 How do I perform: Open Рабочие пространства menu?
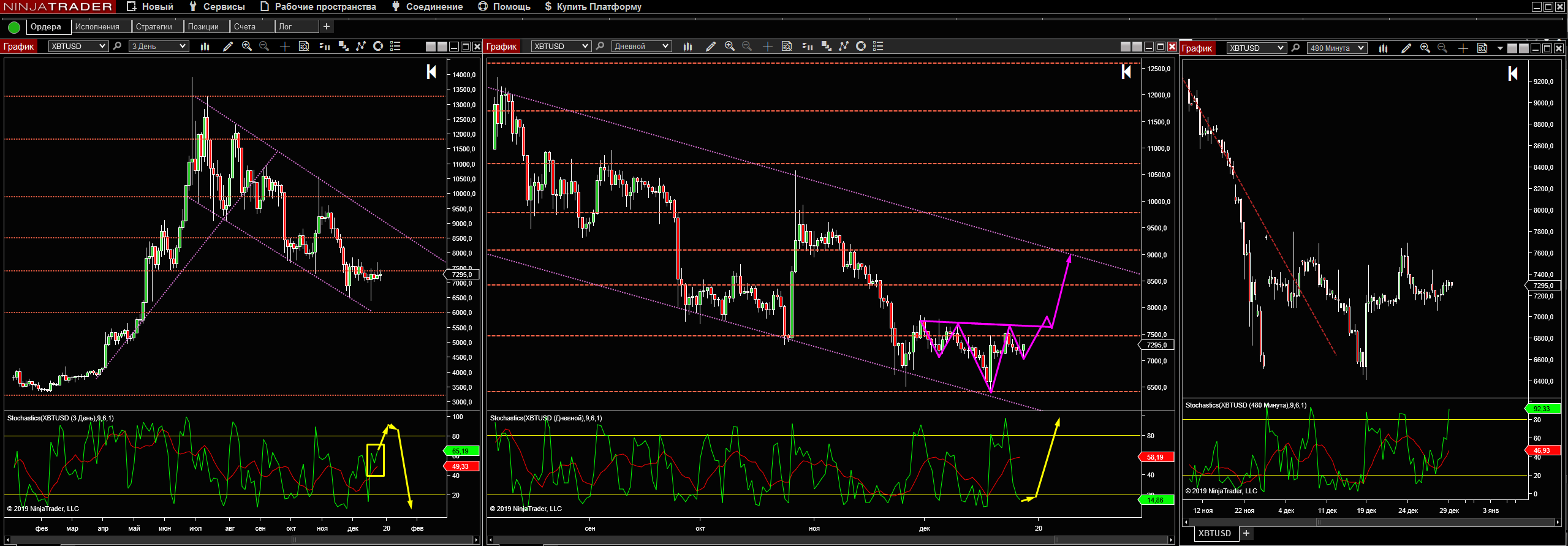318,7
